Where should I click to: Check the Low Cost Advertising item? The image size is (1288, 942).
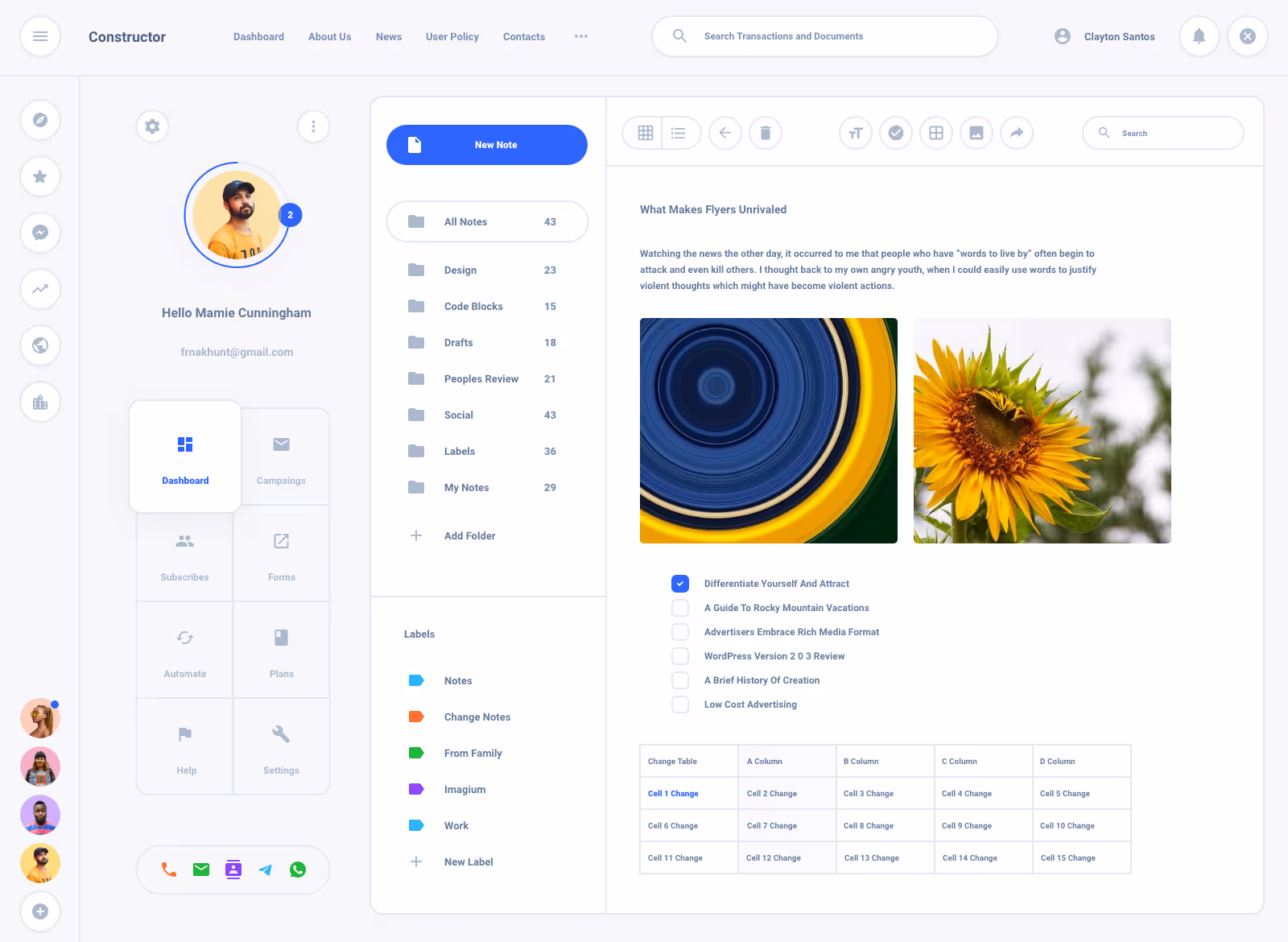[680, 704]
